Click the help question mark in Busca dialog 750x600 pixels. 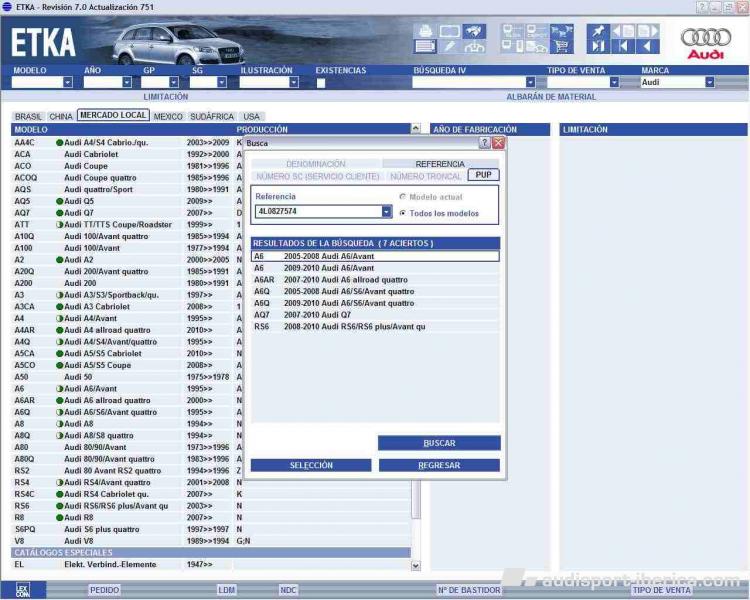(x=484, y=143)
